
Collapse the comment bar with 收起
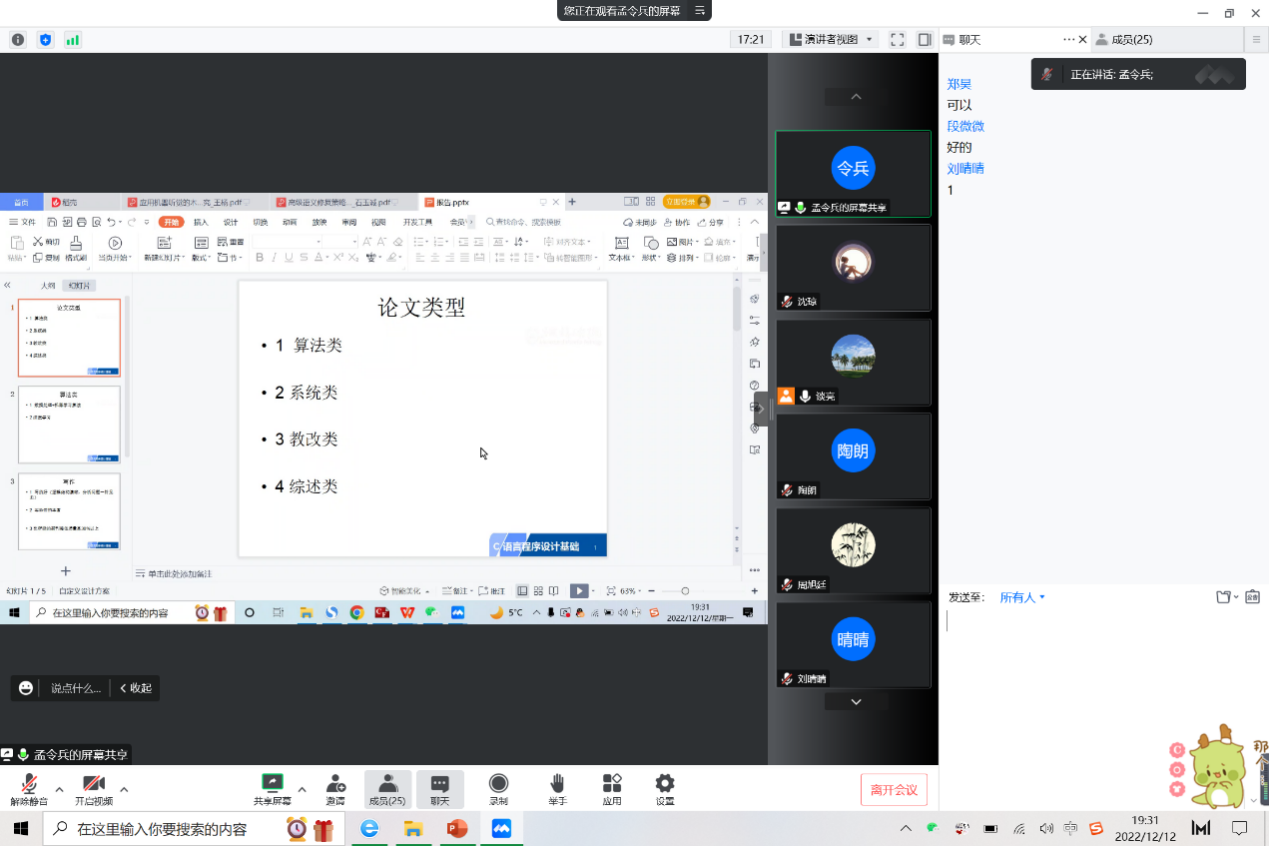coord(135,688)
